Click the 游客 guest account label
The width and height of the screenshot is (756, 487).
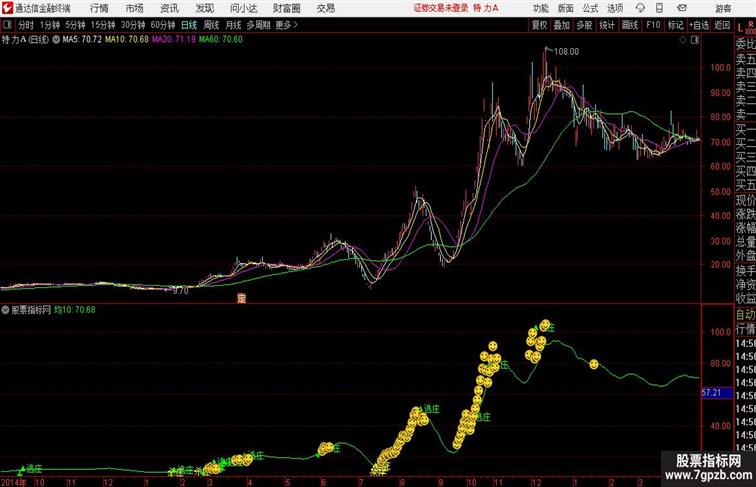point(723,8)
